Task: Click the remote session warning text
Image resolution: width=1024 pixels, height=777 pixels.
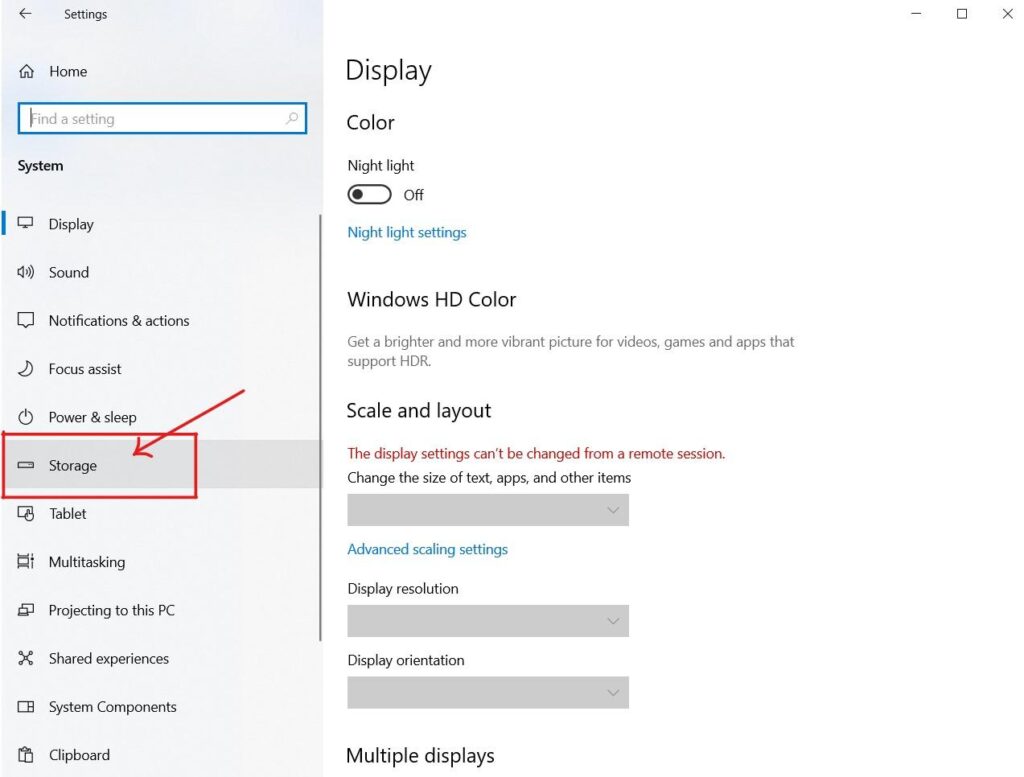Action: coord(536,453)
